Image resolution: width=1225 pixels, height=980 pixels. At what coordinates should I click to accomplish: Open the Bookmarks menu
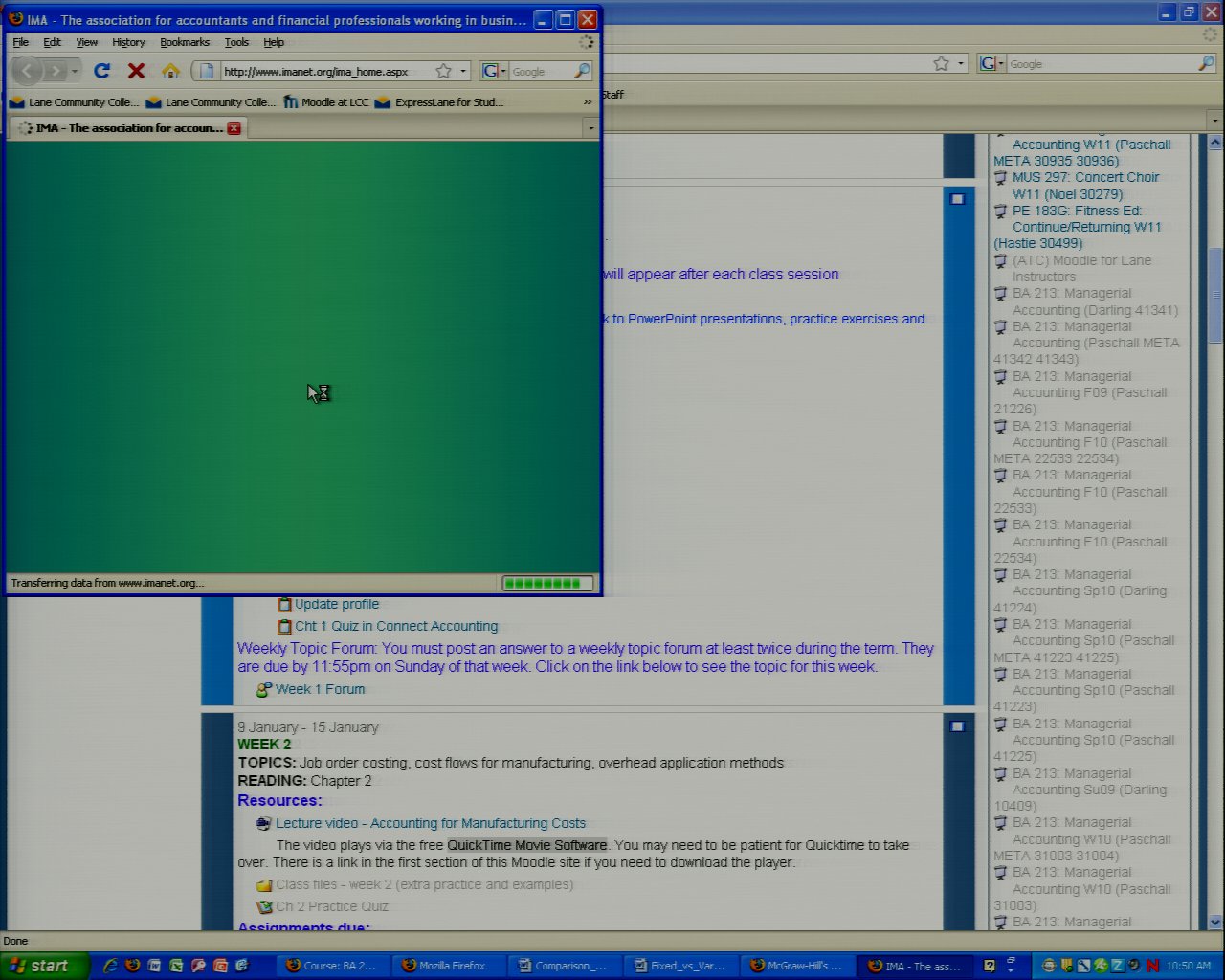click(184, 42)
